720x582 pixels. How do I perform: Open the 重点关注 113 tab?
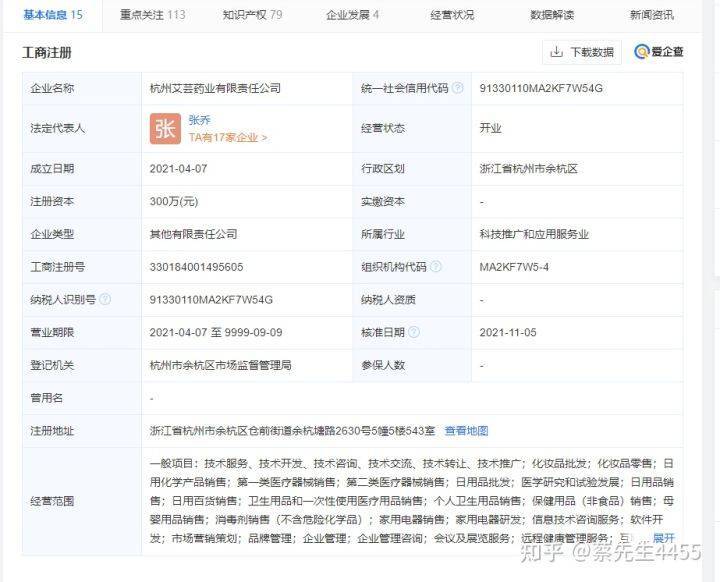coord(152,15)
